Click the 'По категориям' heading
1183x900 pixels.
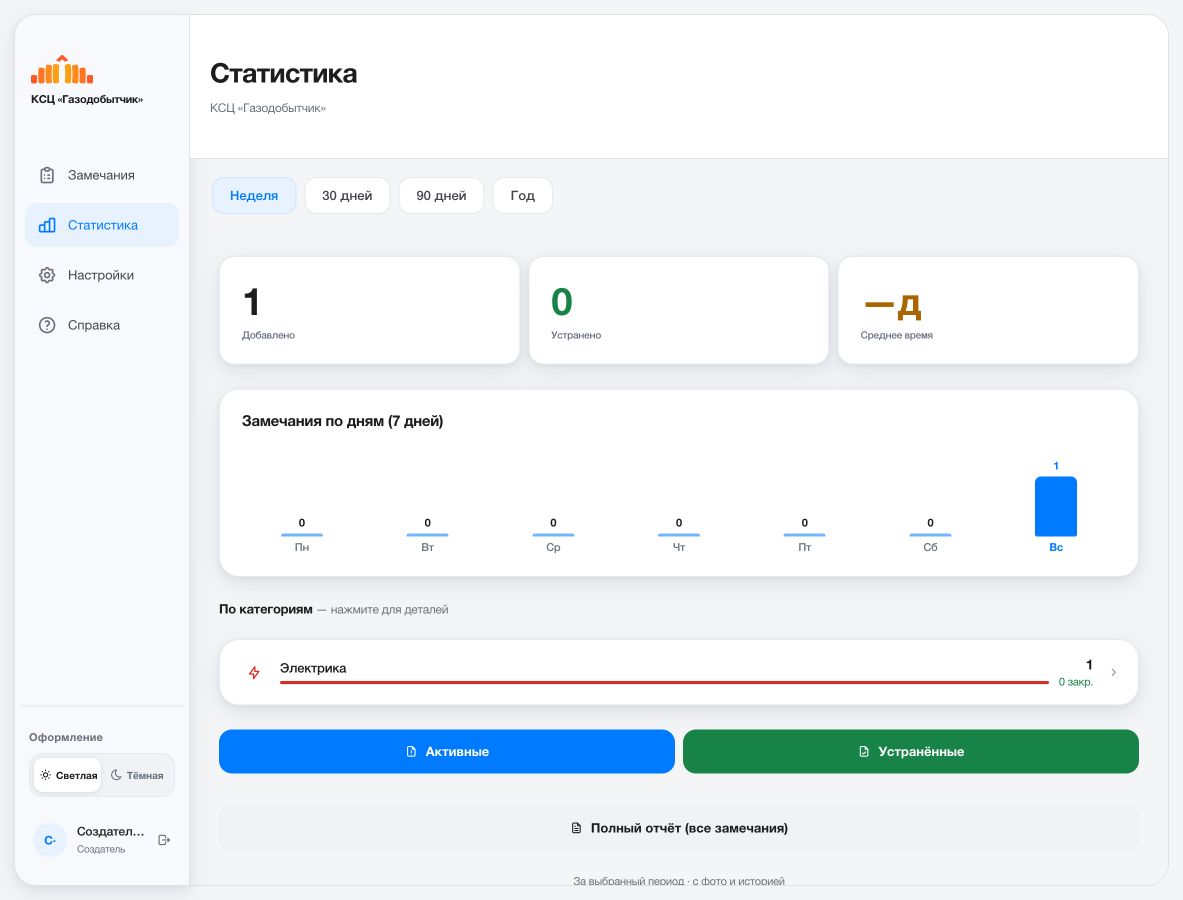coord(266,609)
